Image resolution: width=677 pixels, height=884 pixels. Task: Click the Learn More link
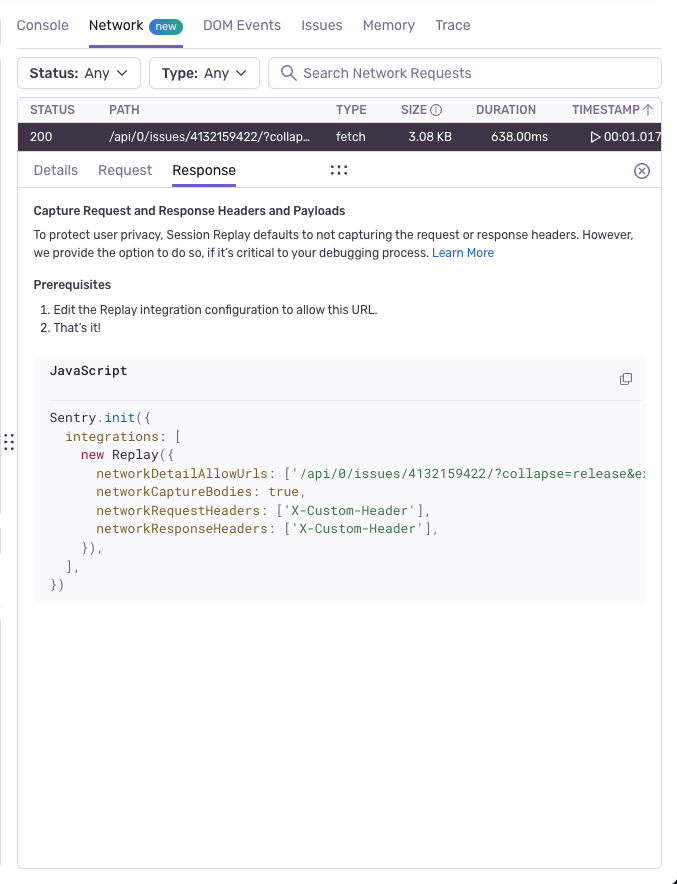tap(463, 253)
